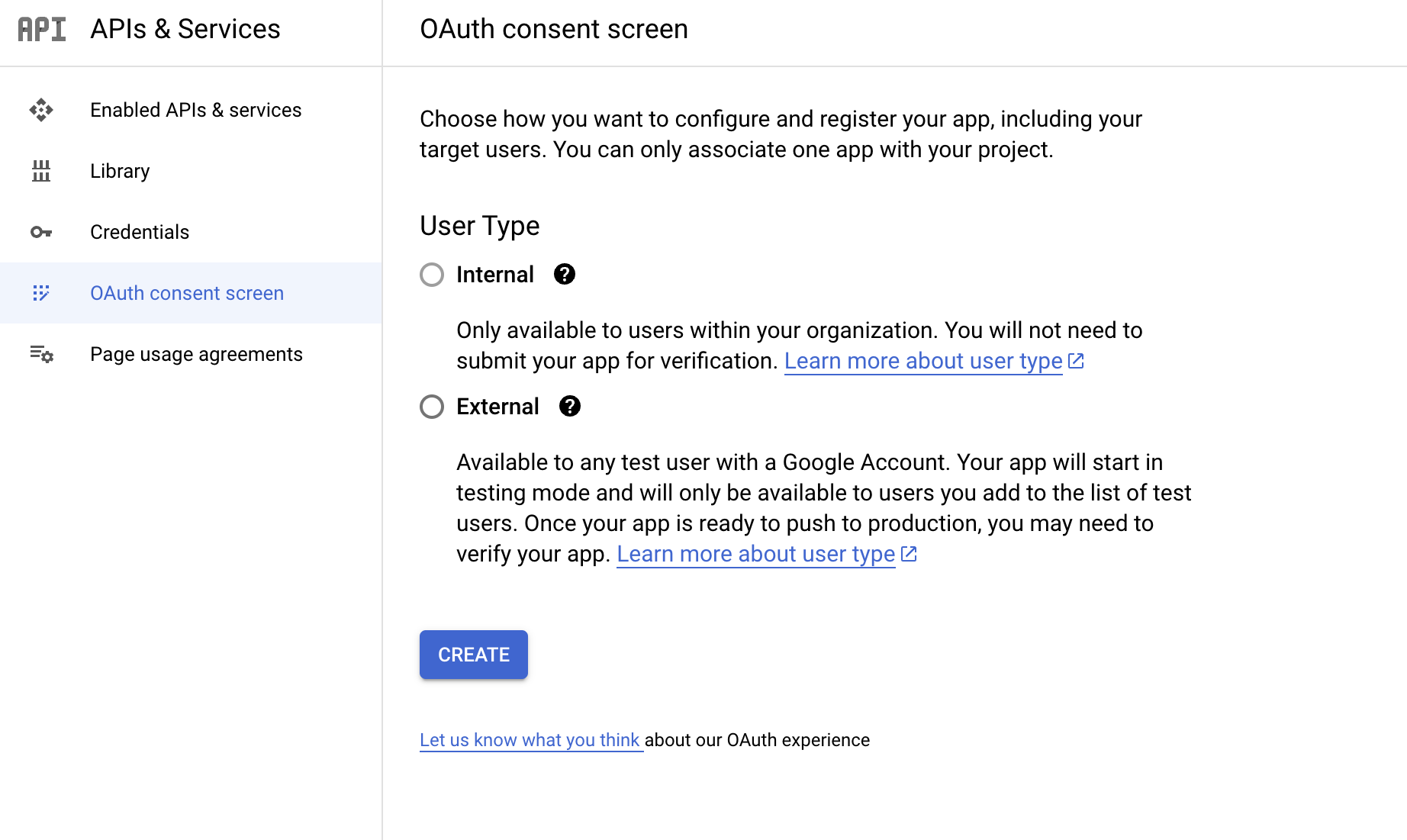The width and height of the screenshot is (1407, 840).
Task: Select the Internal user type radio button
Action: 432,275
